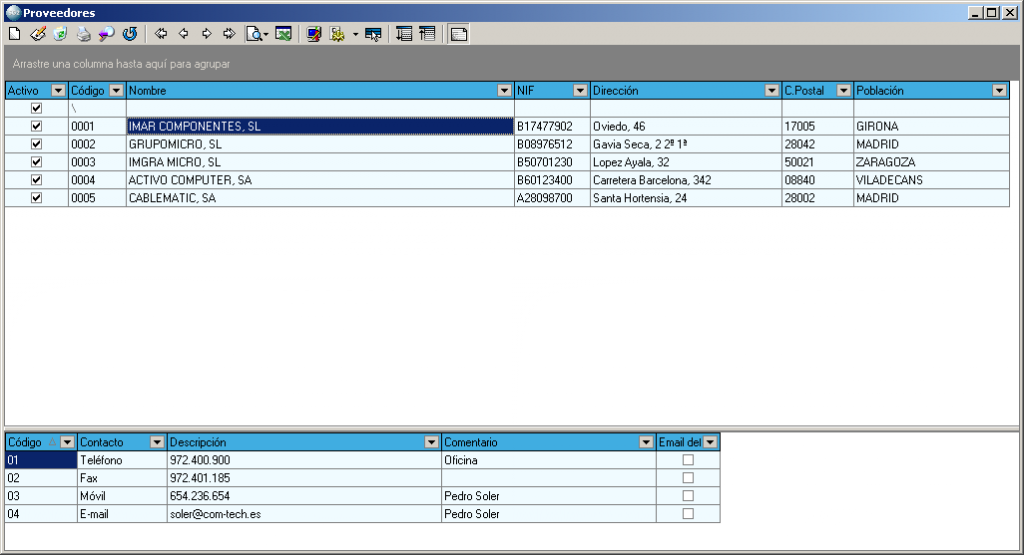The width and height of the screenshot is (1024, 555).
Task: Toggle Activo checkbox for IMAR COMPONENTES
Action: 37,127
